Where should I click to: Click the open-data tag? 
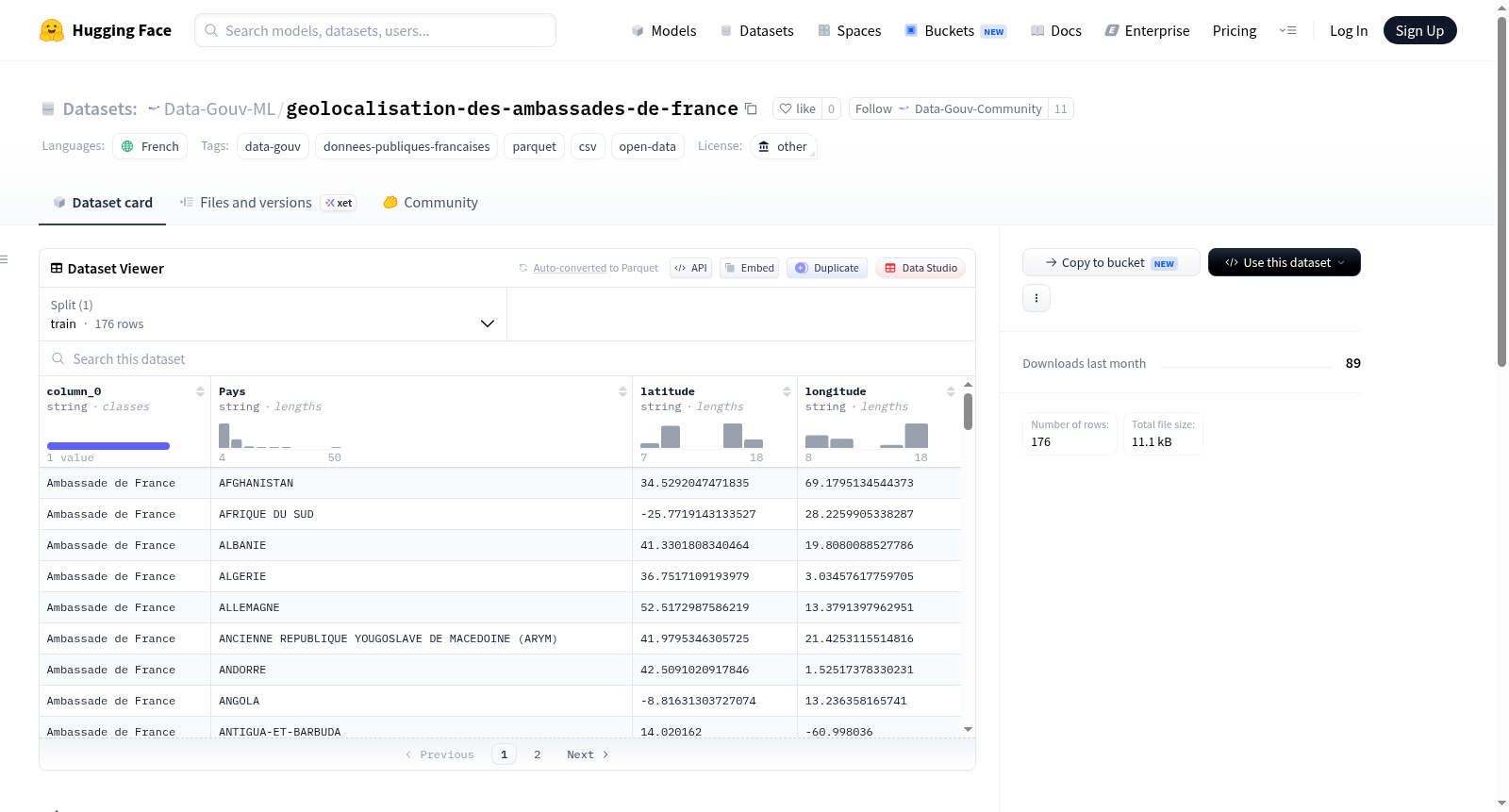coord(647,146)
